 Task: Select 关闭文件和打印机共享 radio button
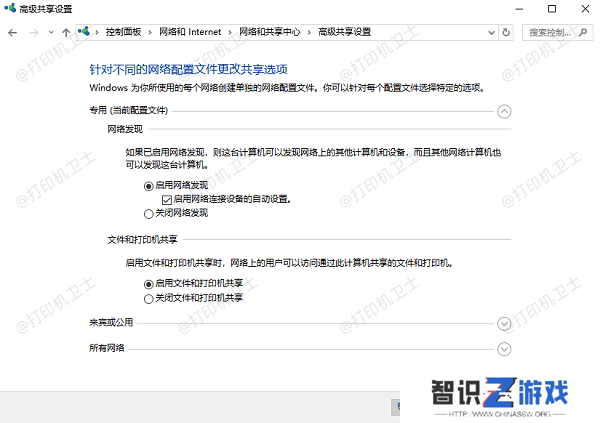pyautogui.click(x=148, y=299)
